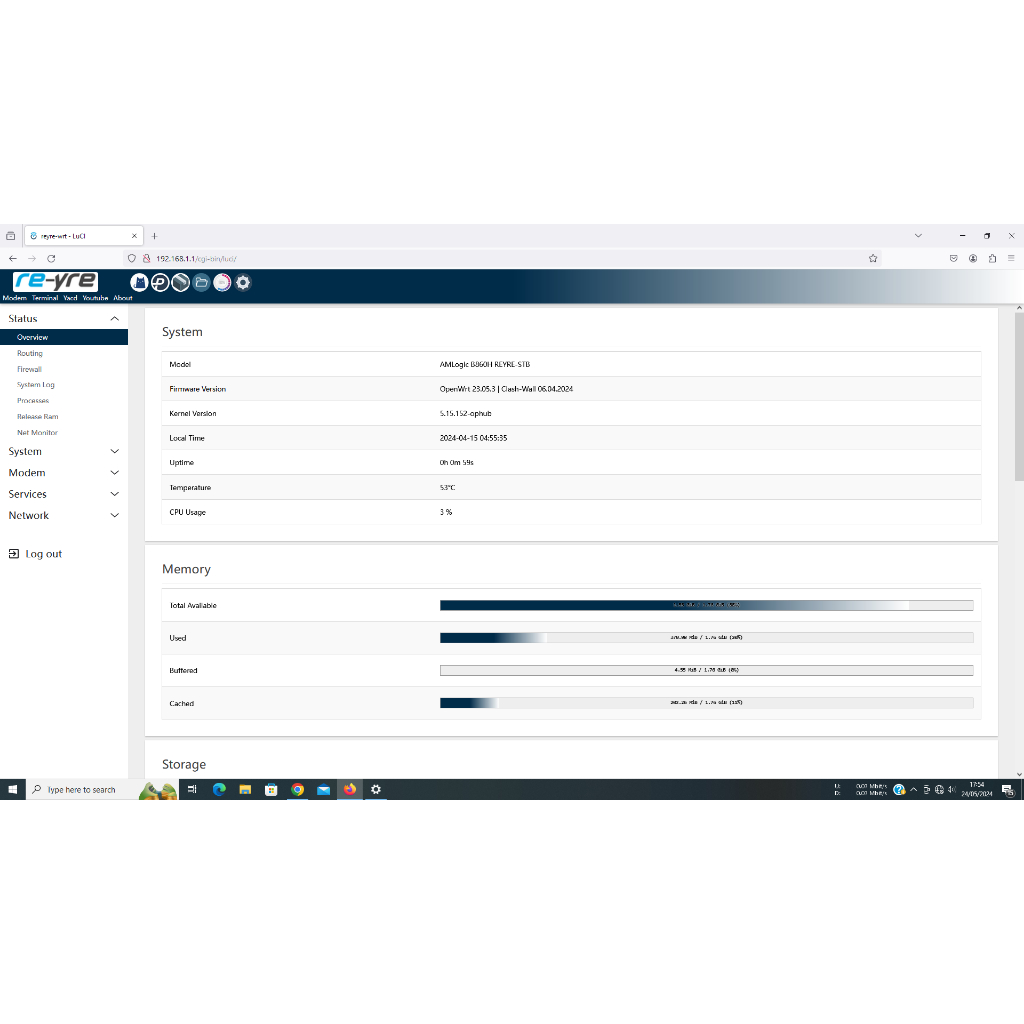Click the Total Available memory progress bar

[706, 606]
